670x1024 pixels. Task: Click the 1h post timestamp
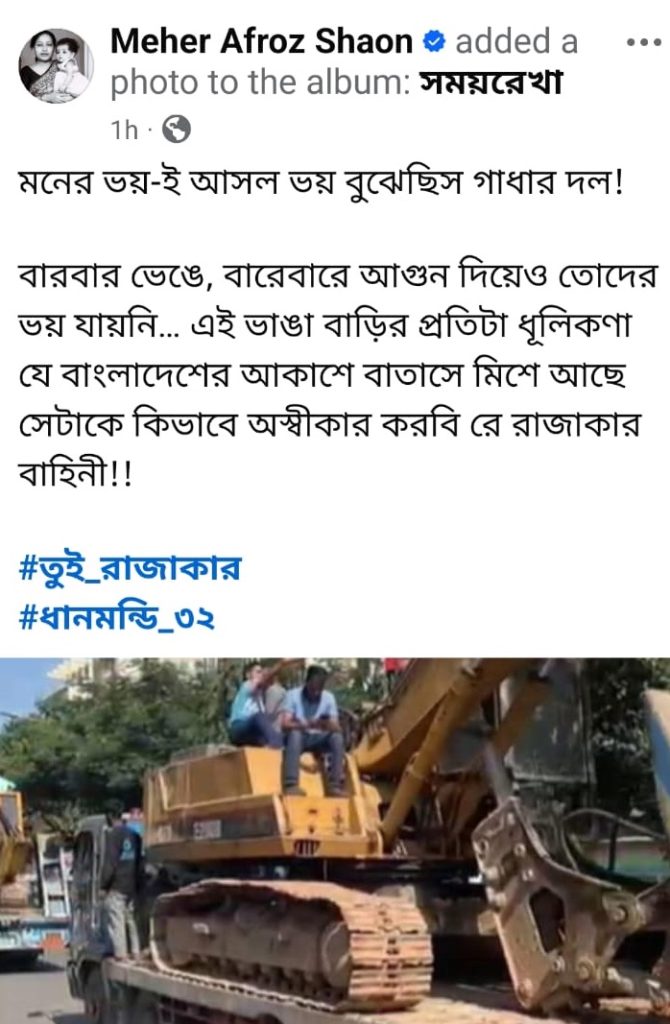coord(124,130)
